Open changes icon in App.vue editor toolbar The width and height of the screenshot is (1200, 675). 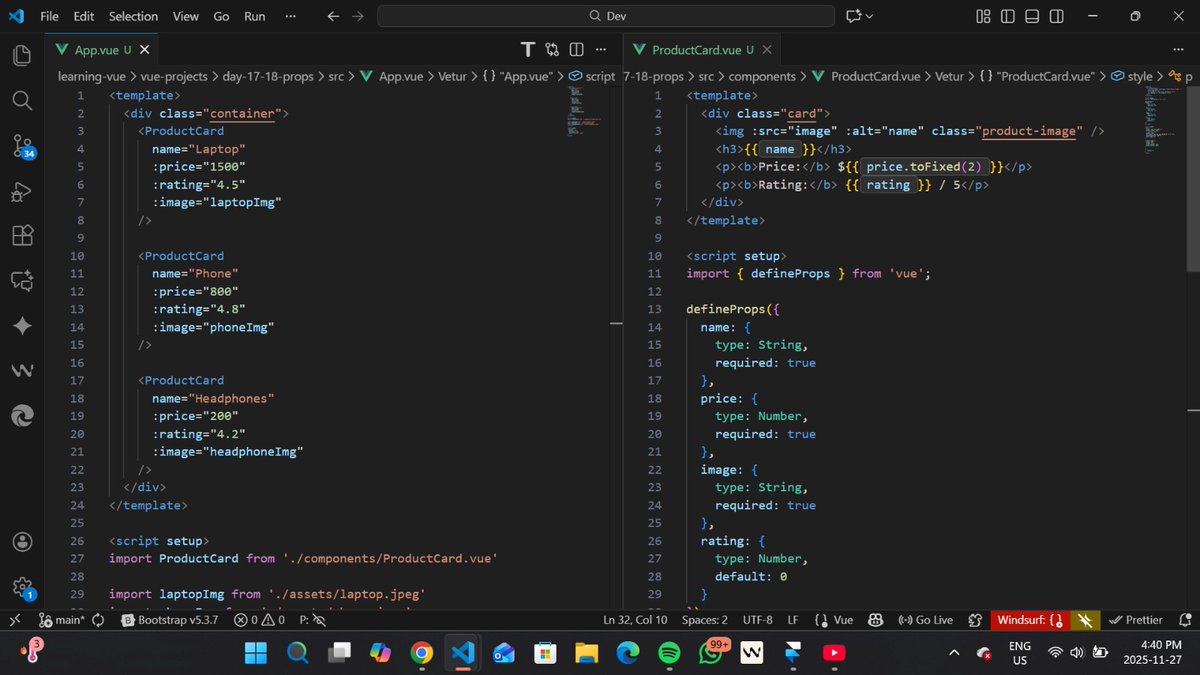click(x=552, y=49)
